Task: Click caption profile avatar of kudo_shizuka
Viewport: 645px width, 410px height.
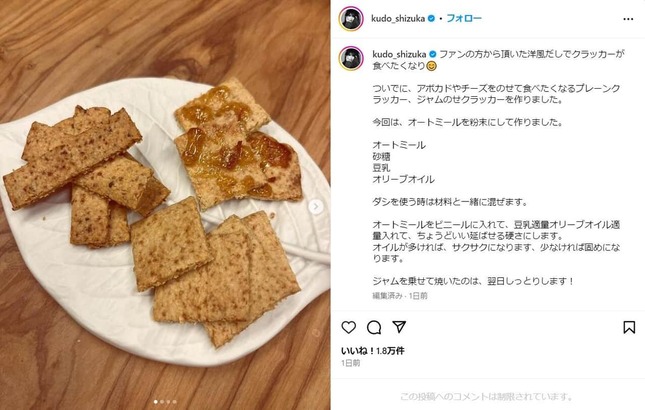Action: [351, 58]
